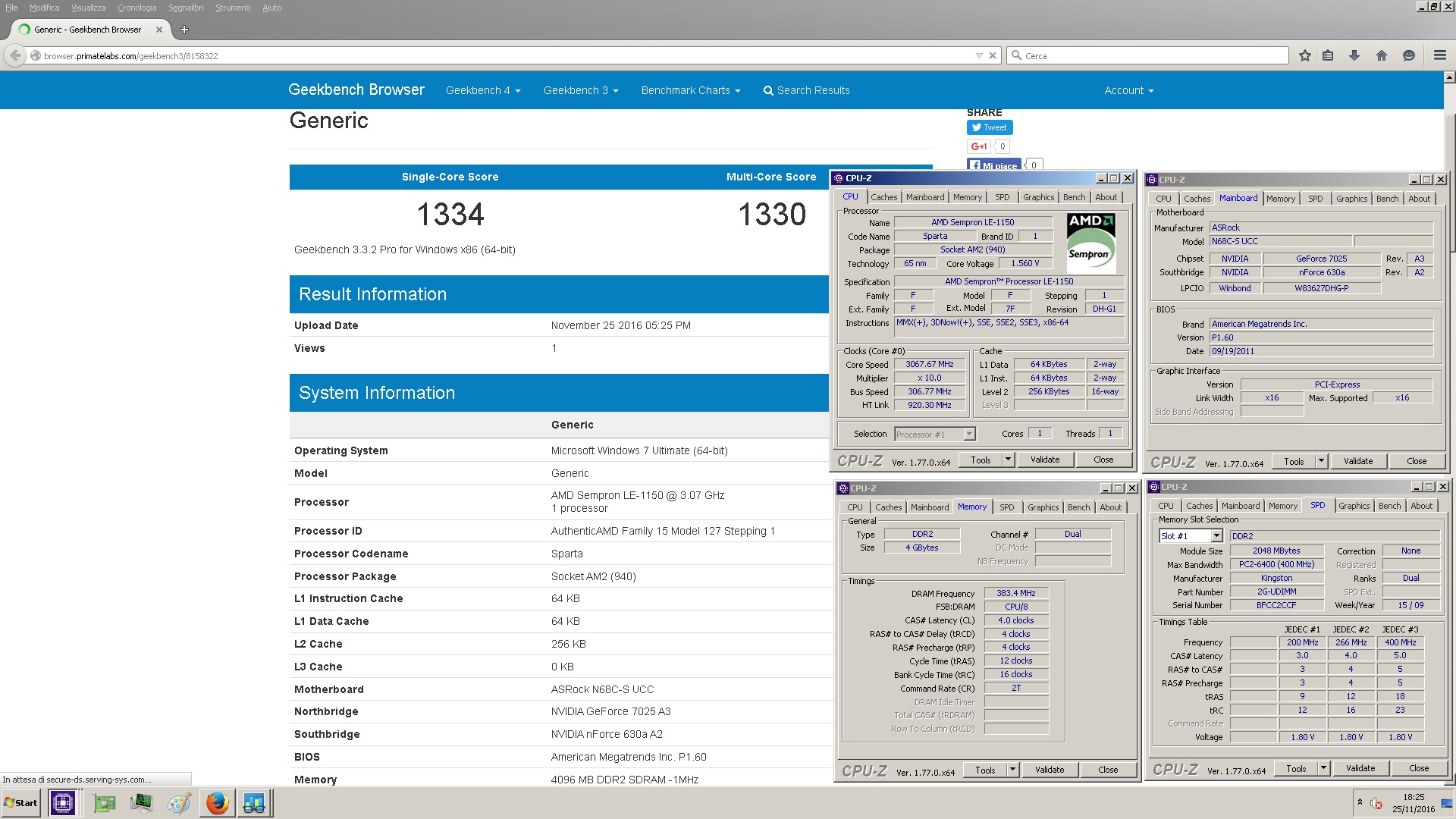The width and height of the screenshot is (1456, 819).
Task: Click Validate in the Mainboard window
Action: (1358, 461)
